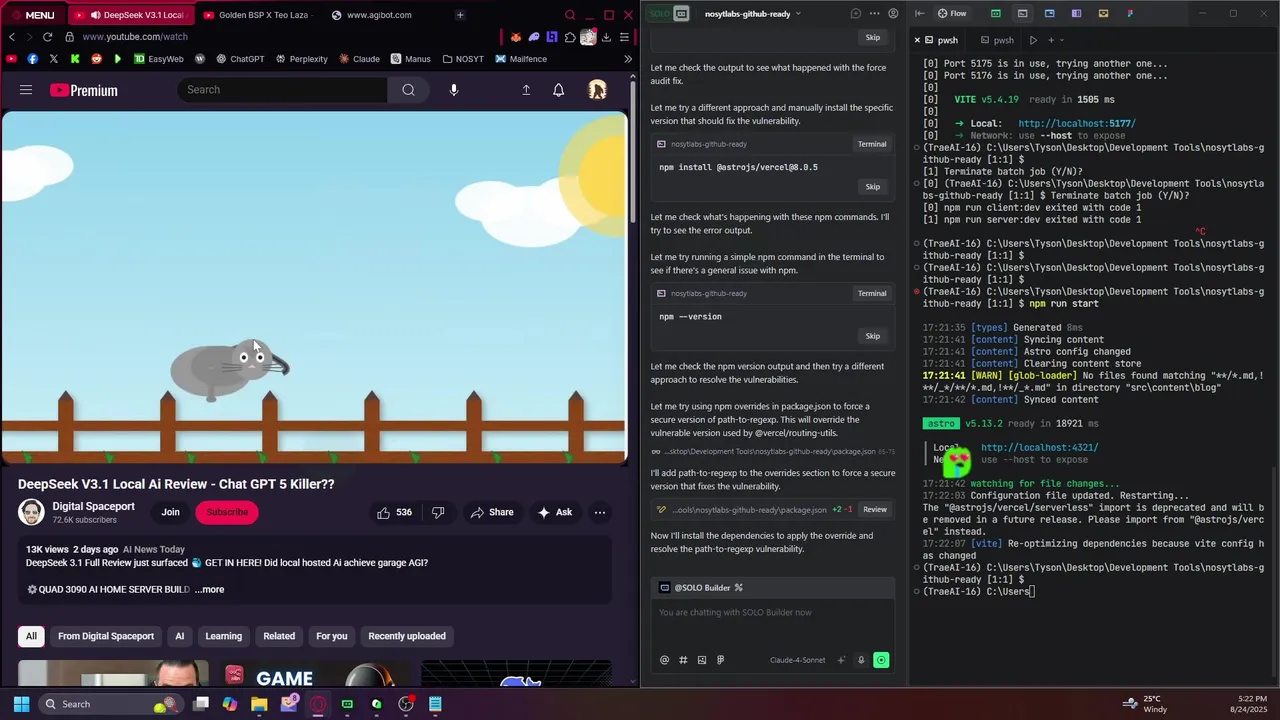The height and width of the screenshot is (720, 1280).
Task: Click the green send button in chat
Action: pyautogui.click(x=881, y=660)
